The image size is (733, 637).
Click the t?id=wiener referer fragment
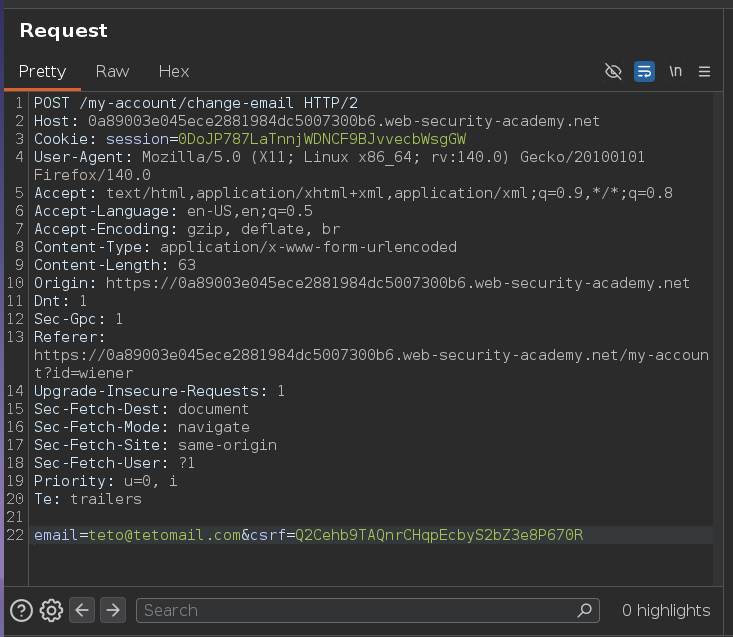[x=84, y=373]
